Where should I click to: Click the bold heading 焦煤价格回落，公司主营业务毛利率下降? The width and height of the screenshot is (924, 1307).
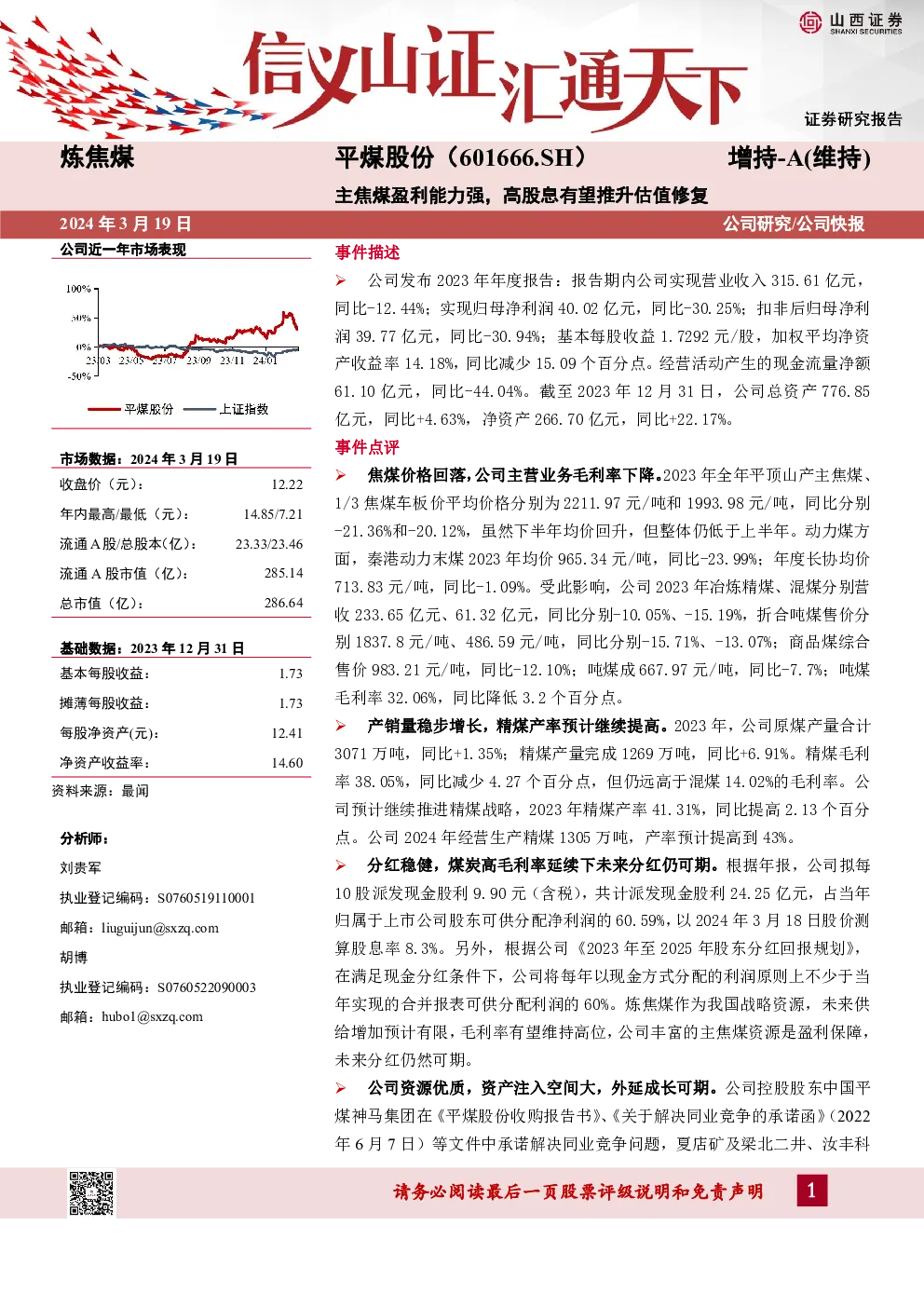514,475
